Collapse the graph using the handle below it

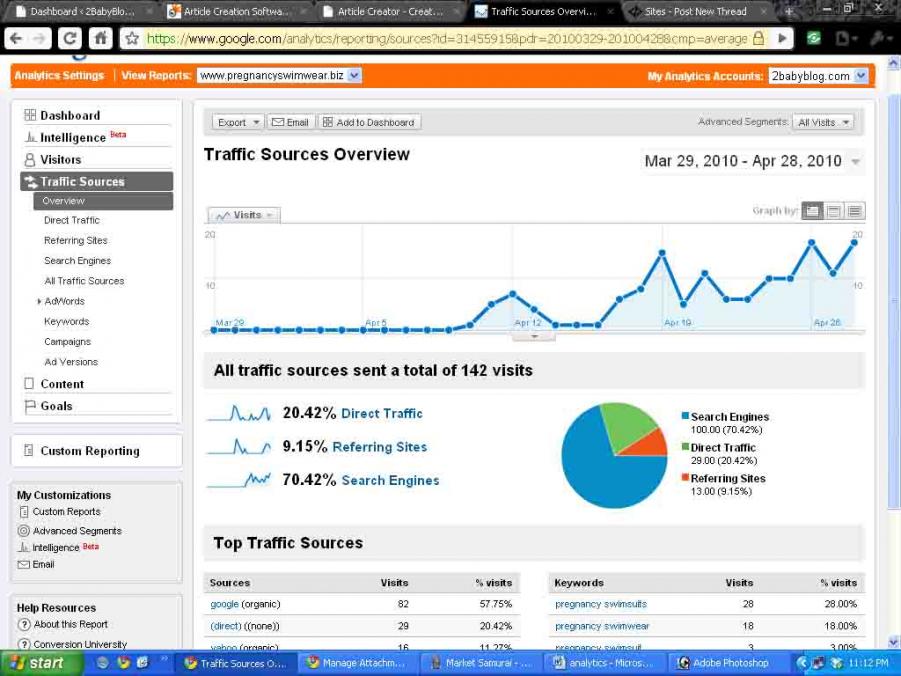tap(534, 336)
